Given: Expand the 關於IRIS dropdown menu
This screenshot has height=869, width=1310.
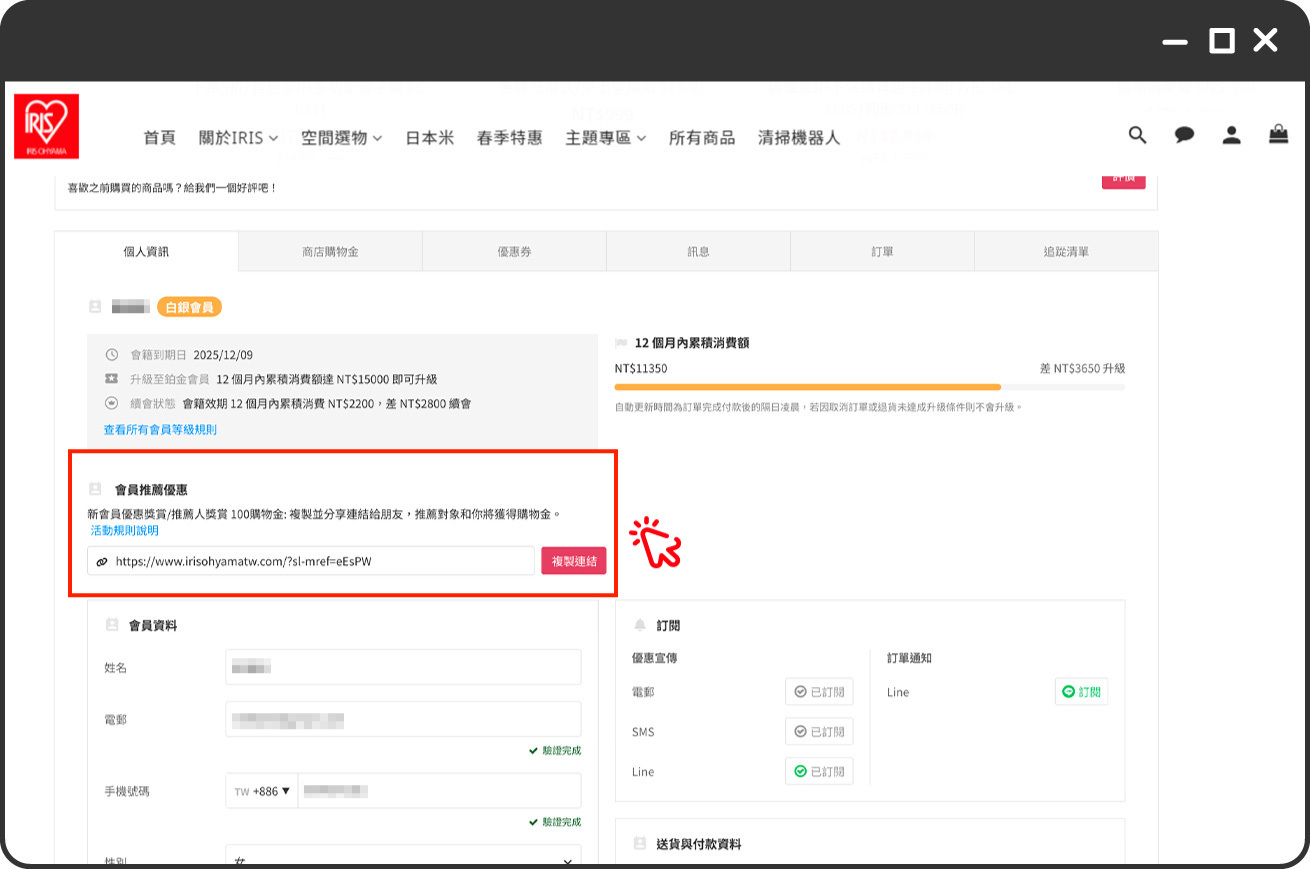Looking at the screenshot, I should click(x=238, y=138).
